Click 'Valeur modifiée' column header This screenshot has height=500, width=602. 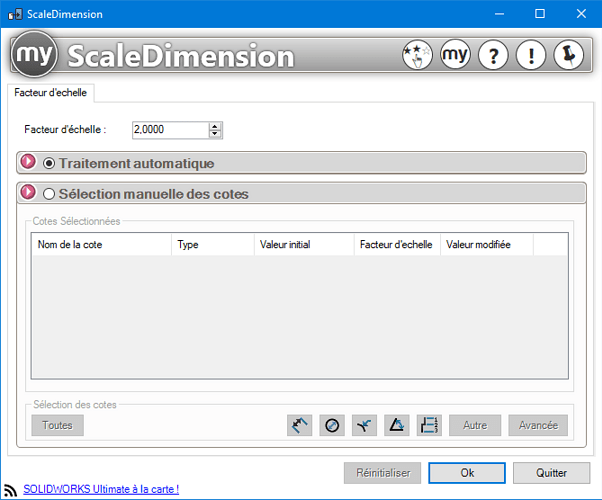[x=487, y=245]
